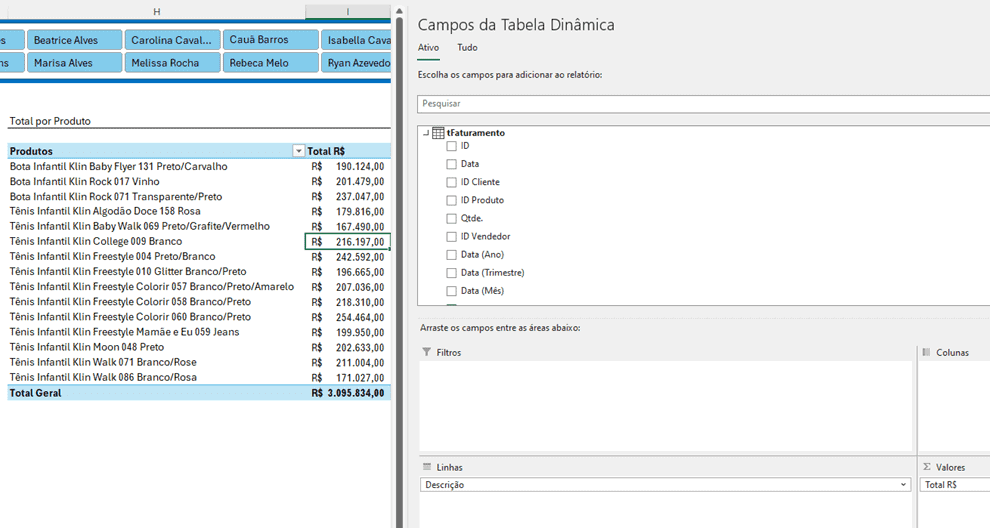This screenshot has width=990, height=528.
Task: Enable the ID Cliente field
Action: (451, 183)
